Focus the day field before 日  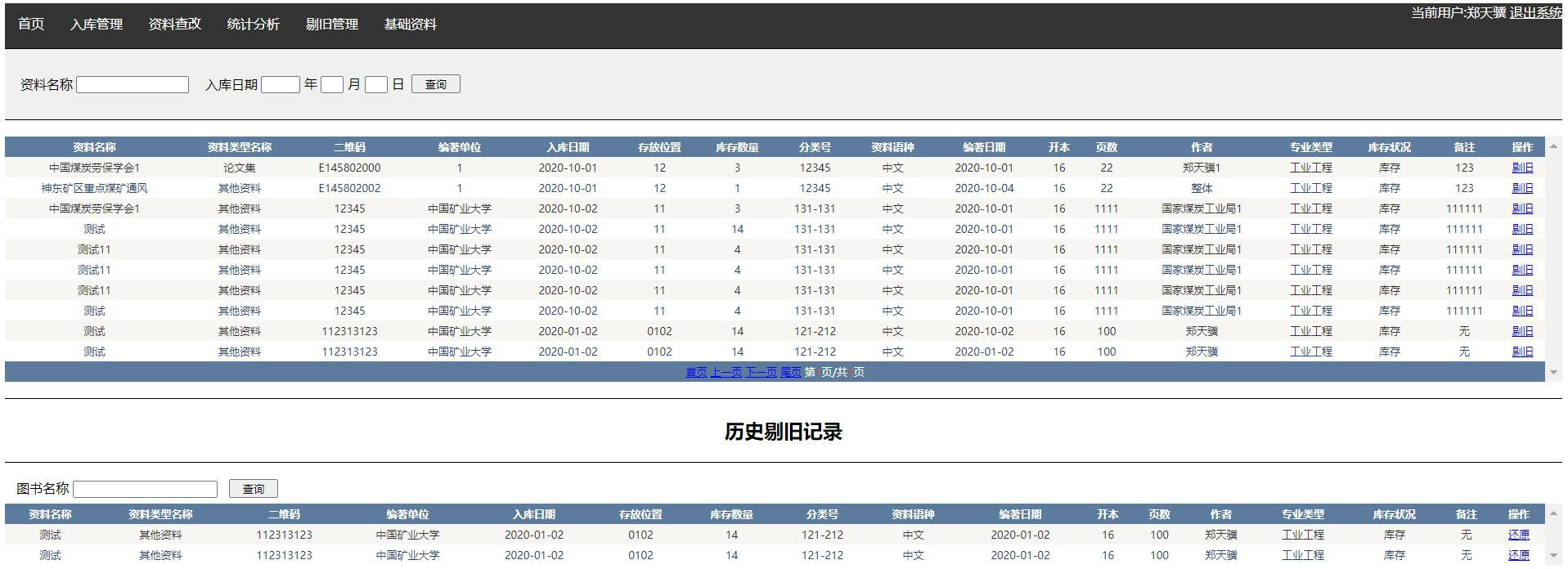tap(376, 84)
